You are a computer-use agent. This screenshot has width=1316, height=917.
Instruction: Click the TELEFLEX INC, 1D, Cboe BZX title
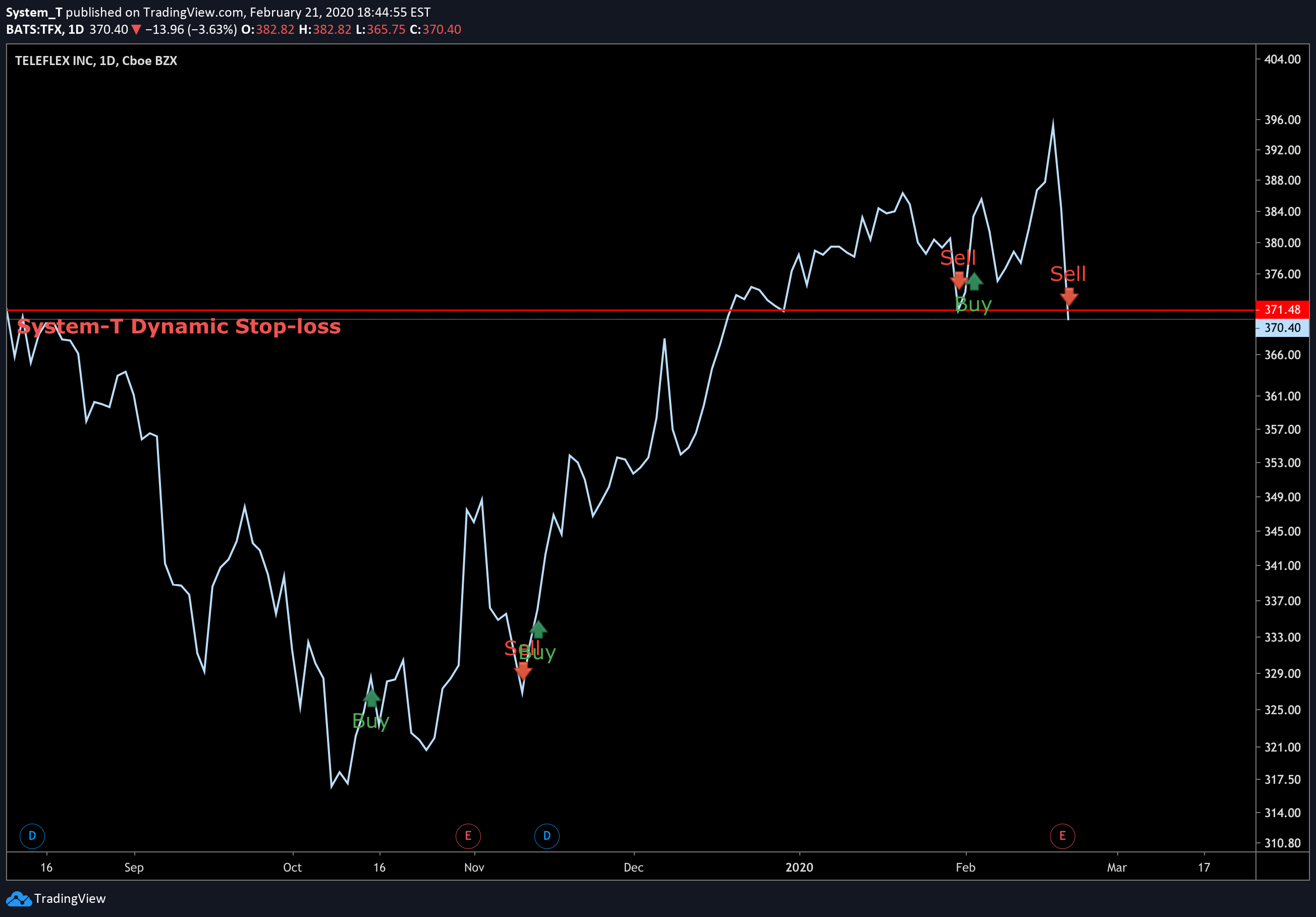(96, 61)
